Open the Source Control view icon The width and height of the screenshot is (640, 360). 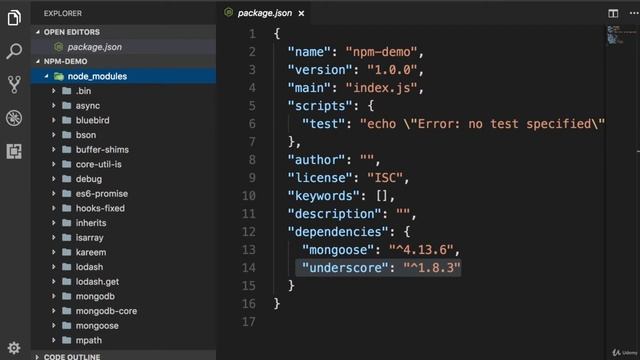(x=14, y=84)
